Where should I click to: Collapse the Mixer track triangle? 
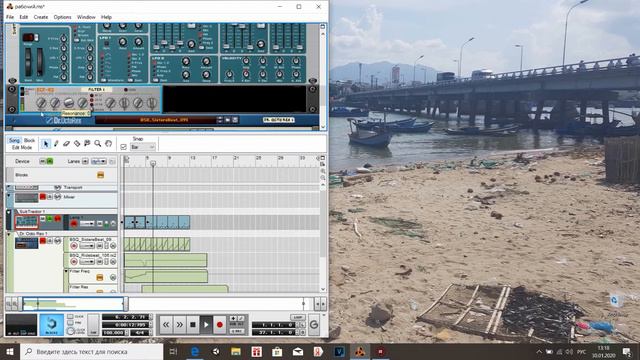pyautogui.click(x=9, y=196)
